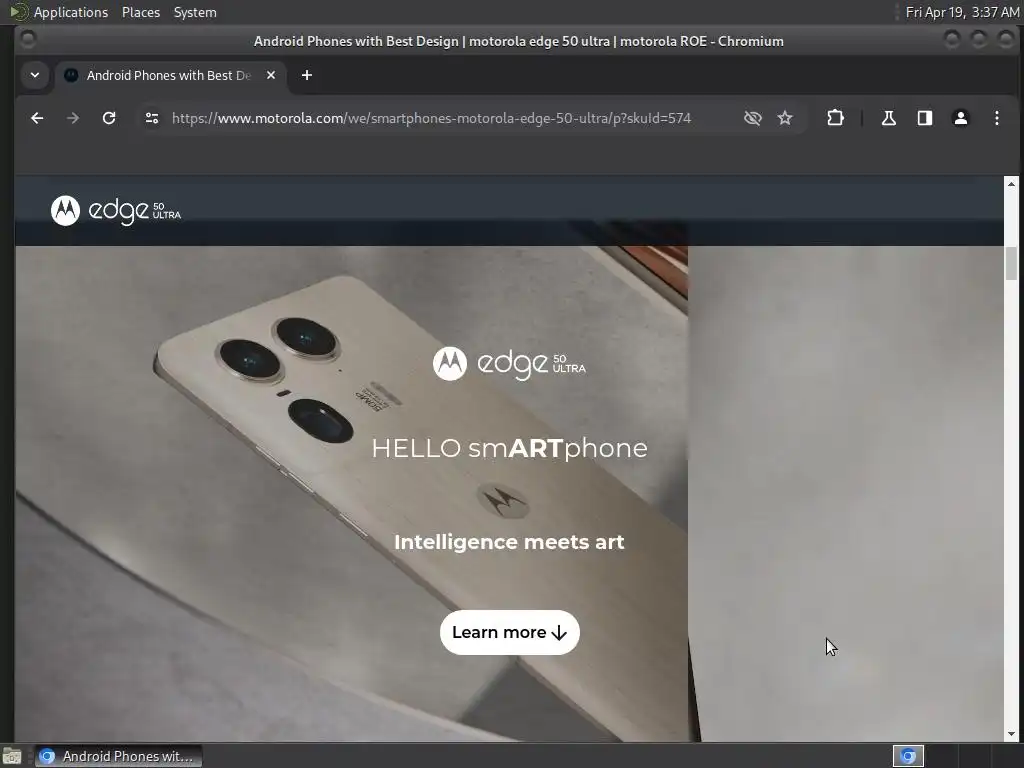Bookmark this page with the star

pos(785,118)
